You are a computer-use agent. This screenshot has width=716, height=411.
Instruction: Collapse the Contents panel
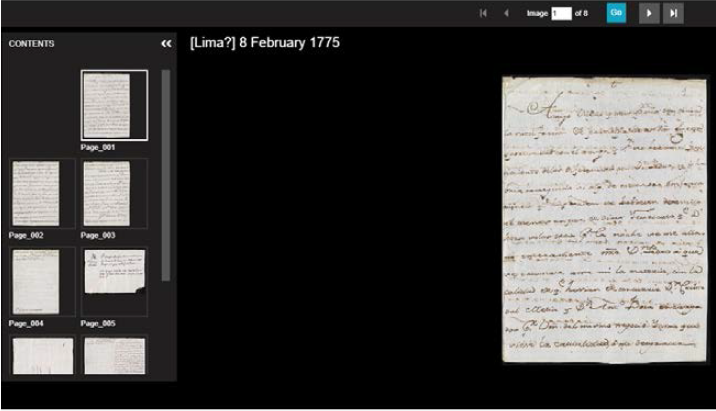click(x=166, y=45)
